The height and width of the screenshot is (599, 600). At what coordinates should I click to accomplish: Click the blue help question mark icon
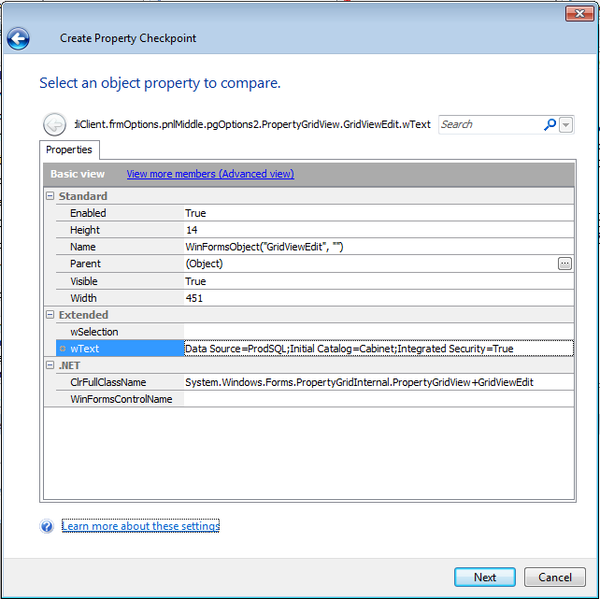47,527
